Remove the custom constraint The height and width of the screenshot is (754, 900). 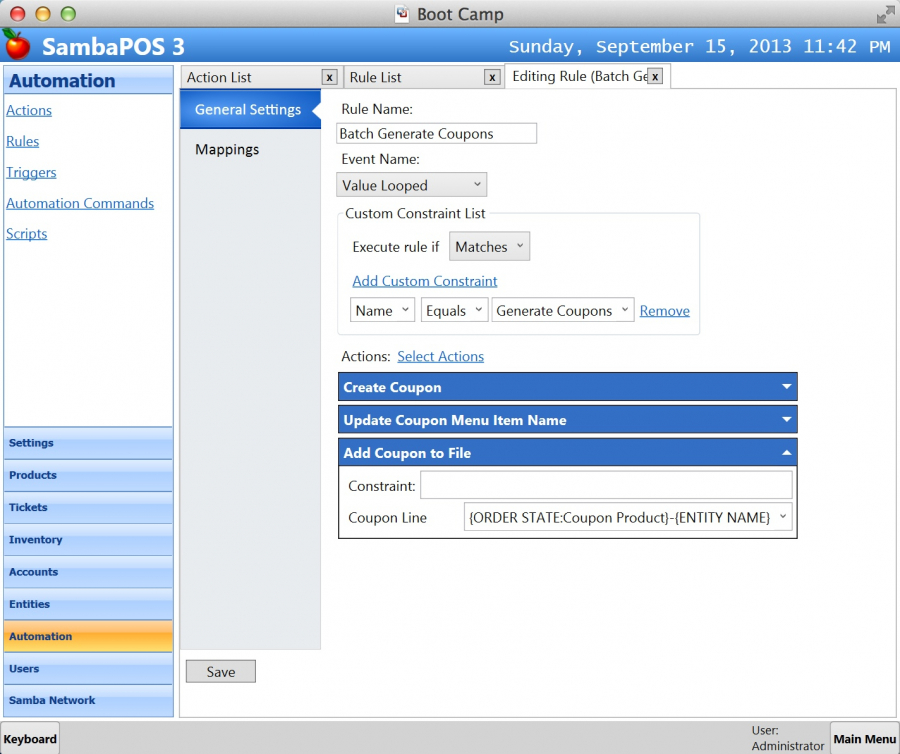pos(664,311)
